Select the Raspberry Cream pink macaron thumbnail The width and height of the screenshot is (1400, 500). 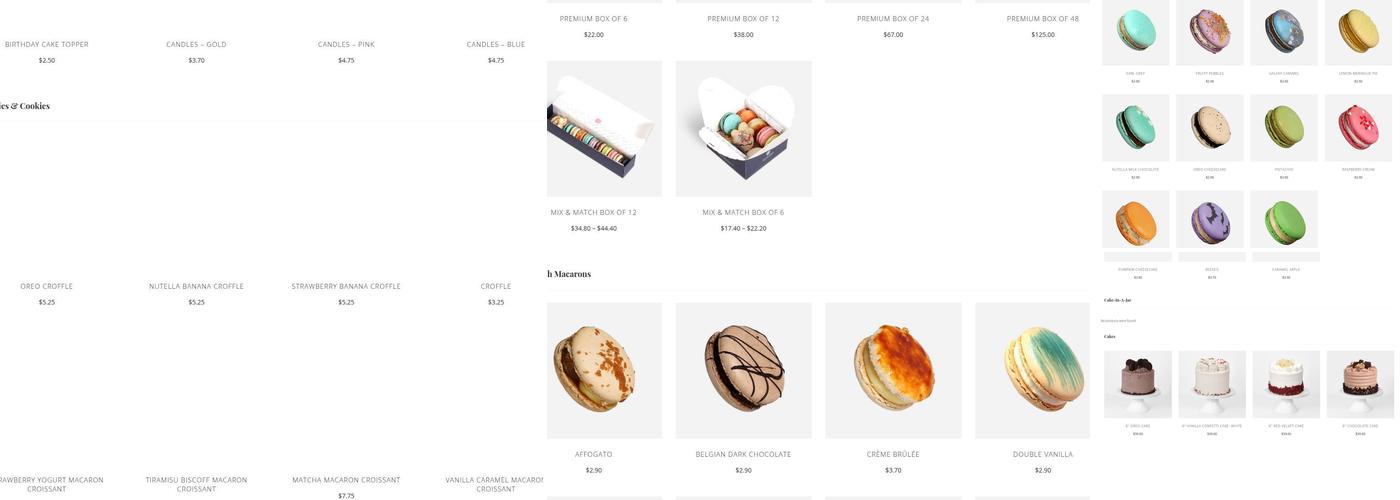click(1358, 128)
